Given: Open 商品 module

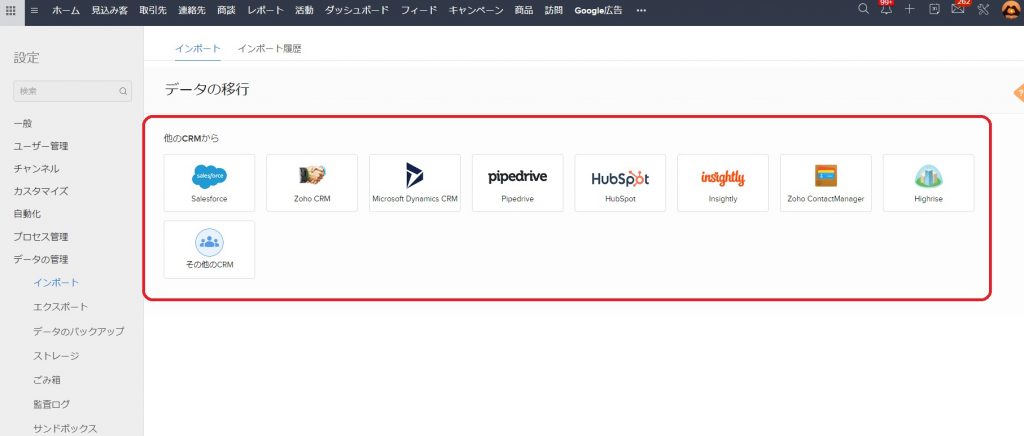Looking at the screenshot, I should coord(524,10).
